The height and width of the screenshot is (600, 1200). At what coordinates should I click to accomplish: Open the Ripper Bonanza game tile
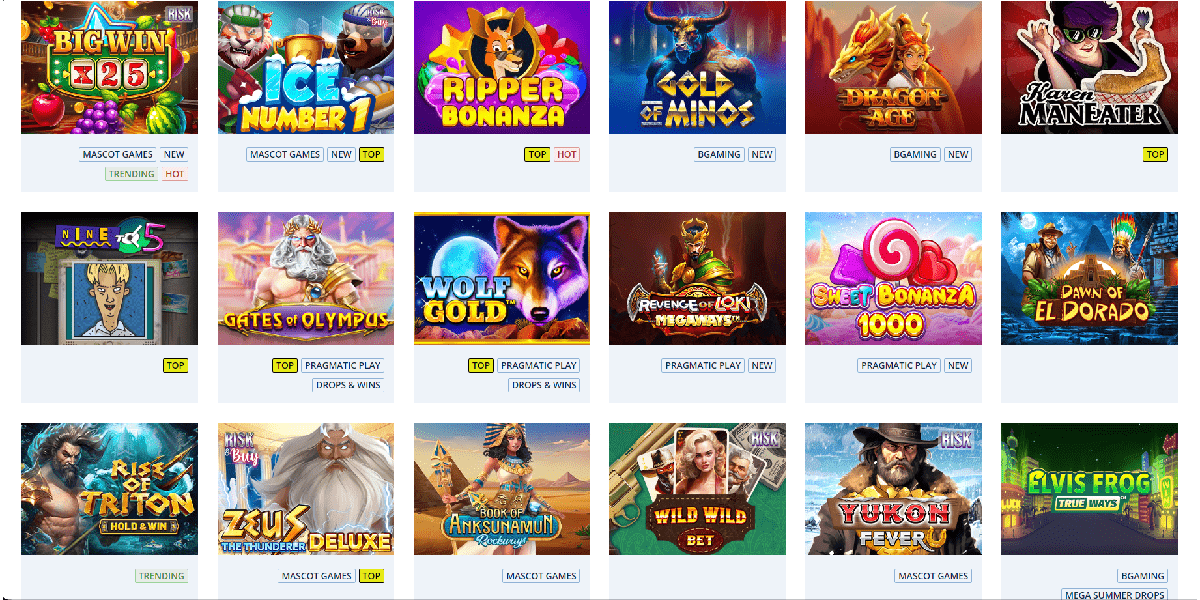[x=502, y=67]
